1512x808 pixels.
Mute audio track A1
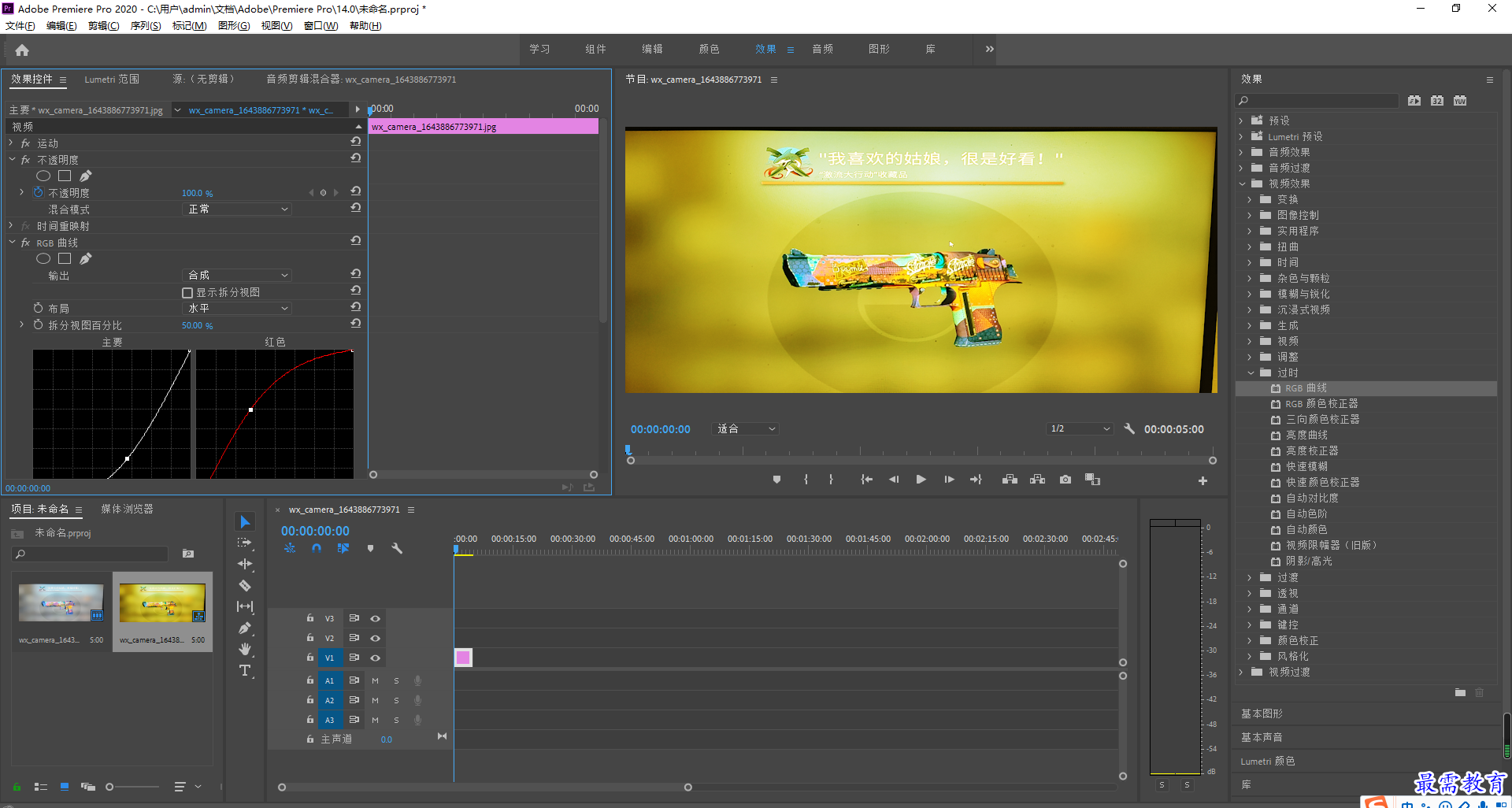[x=375, y=680]
